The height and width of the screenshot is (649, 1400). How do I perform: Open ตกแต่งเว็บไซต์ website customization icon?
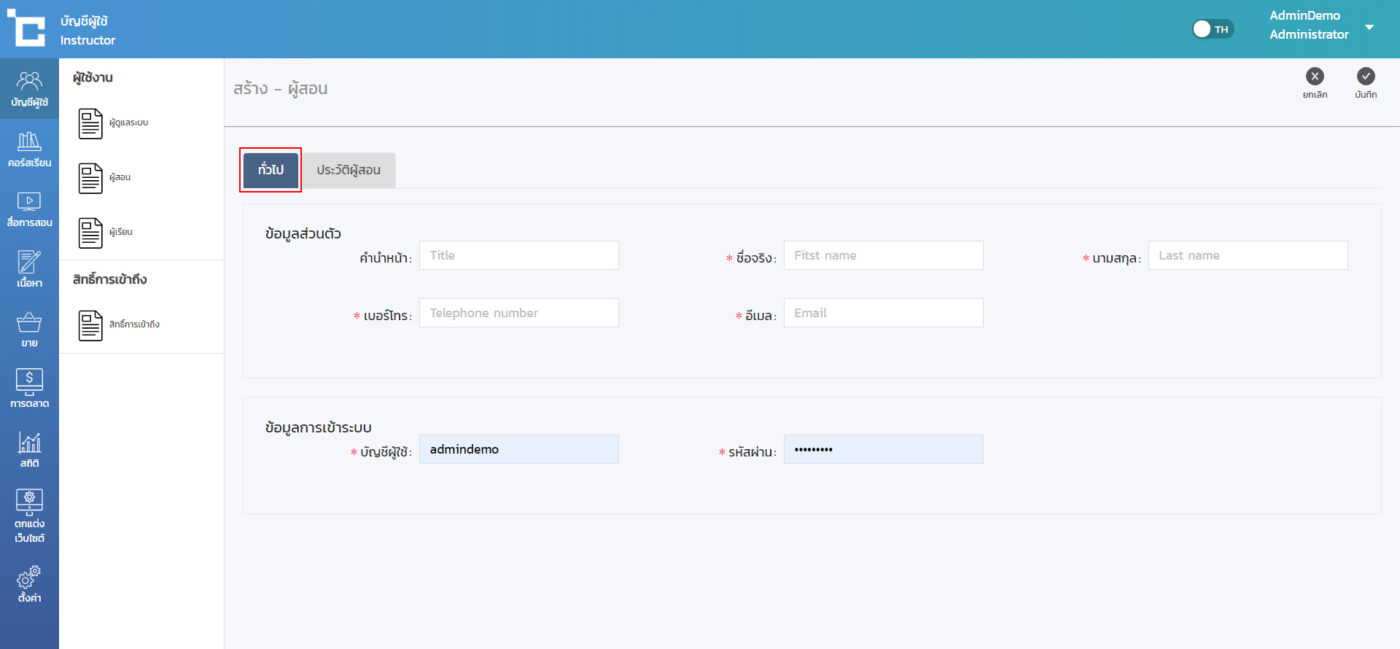29,515
